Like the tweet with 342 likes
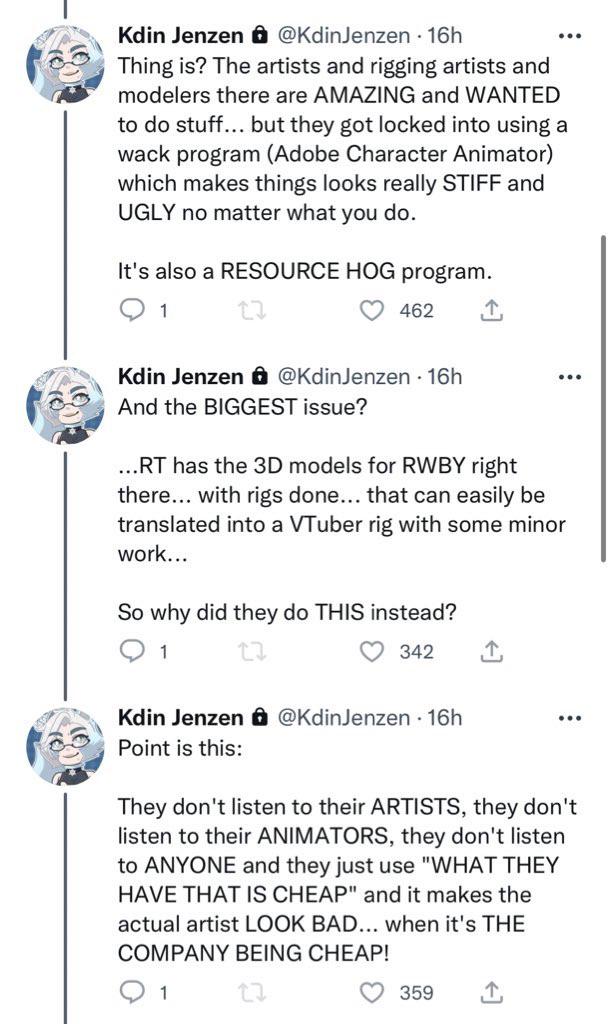This screenshot has width=611, height=1024. [372, 652]
